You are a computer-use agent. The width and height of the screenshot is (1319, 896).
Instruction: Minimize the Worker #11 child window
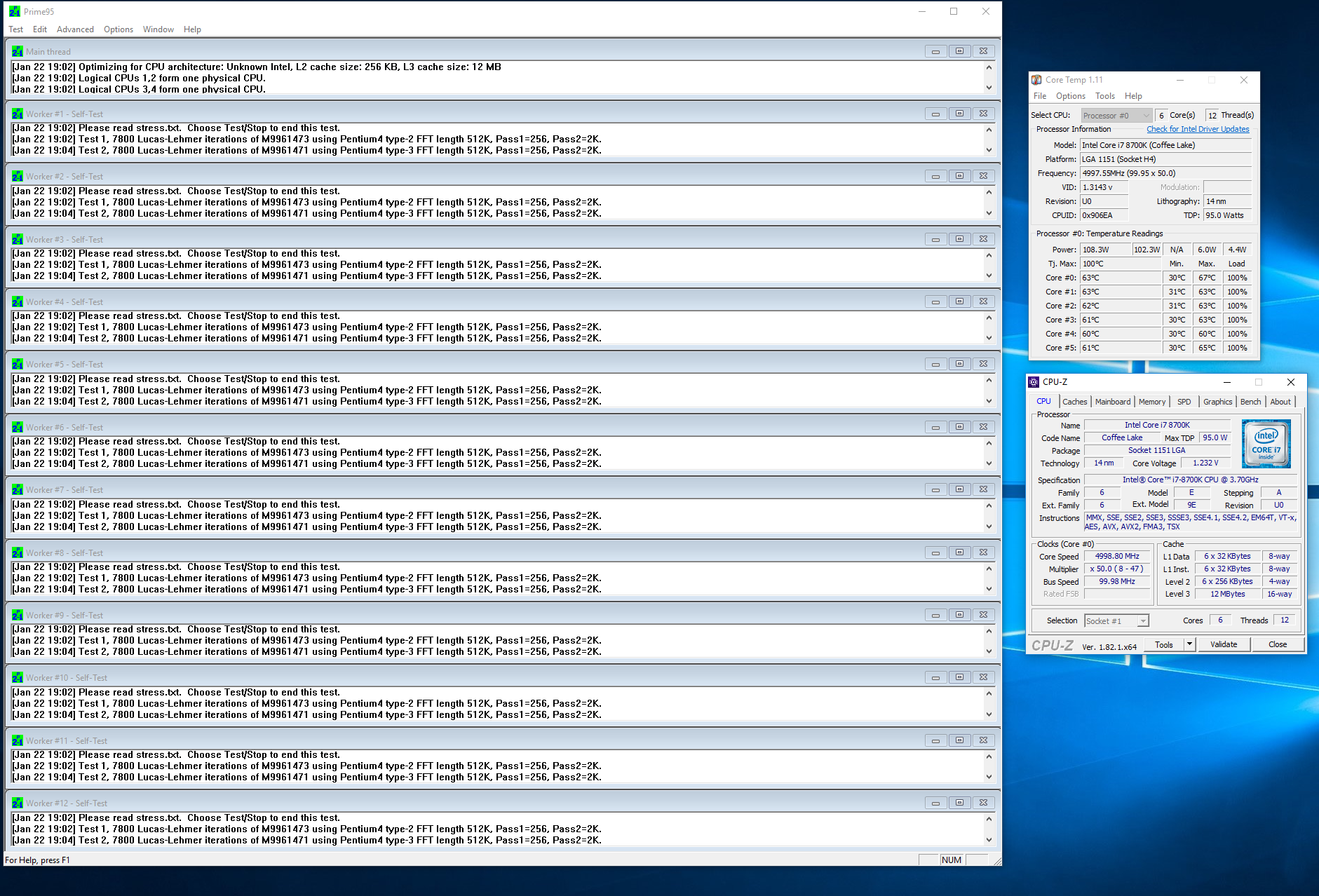[x=935, y=740]
